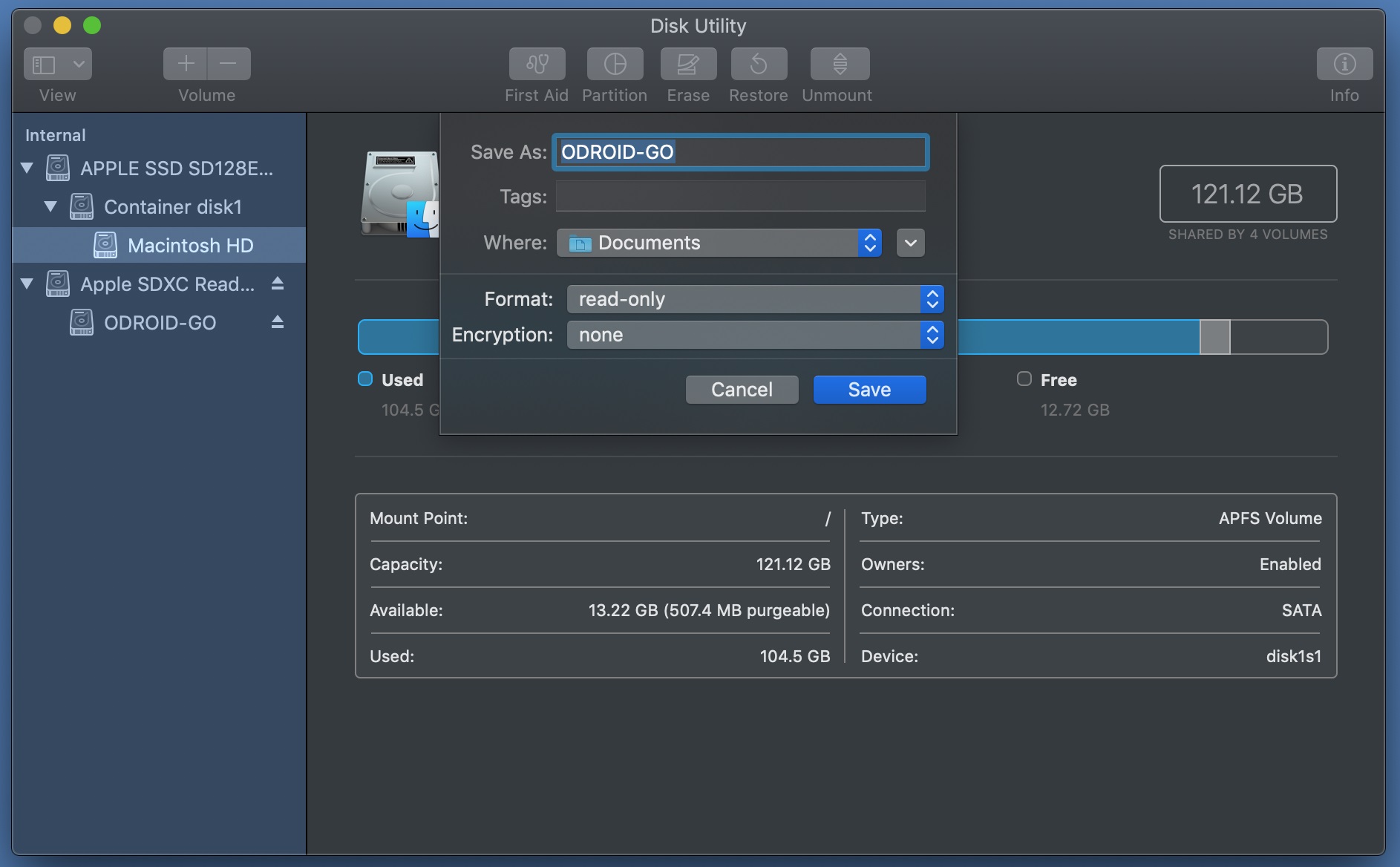The width and height of the screenshot is (1400, 867).
Task: Eject the ODROID-GO volume
Action: tap(278, 322)
